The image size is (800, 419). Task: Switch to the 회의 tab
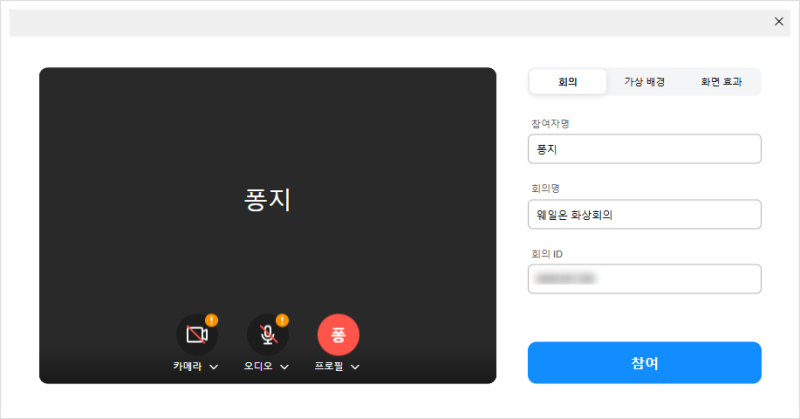(x=568, y=82)
